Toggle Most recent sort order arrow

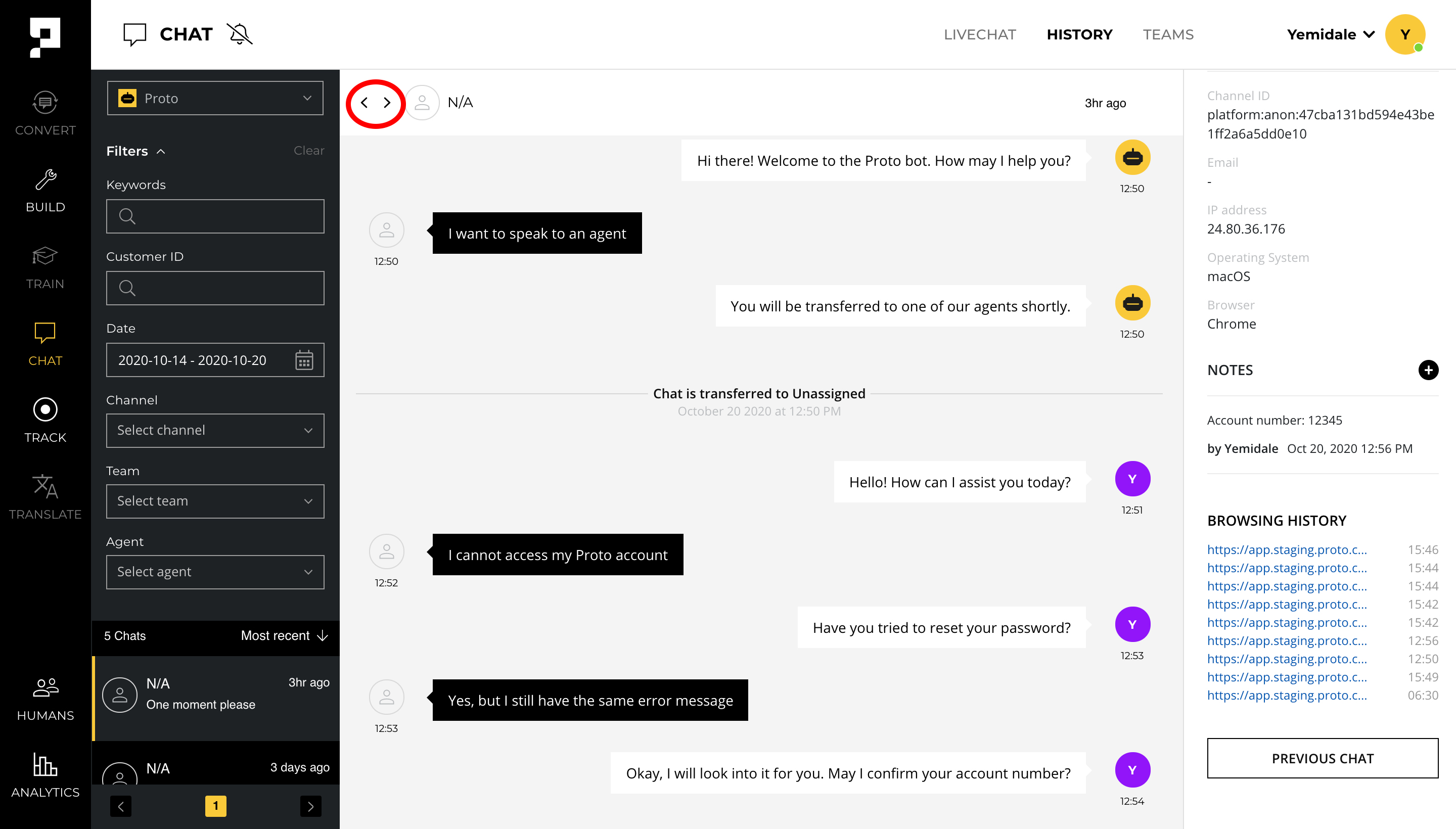[x=322, y=635]
